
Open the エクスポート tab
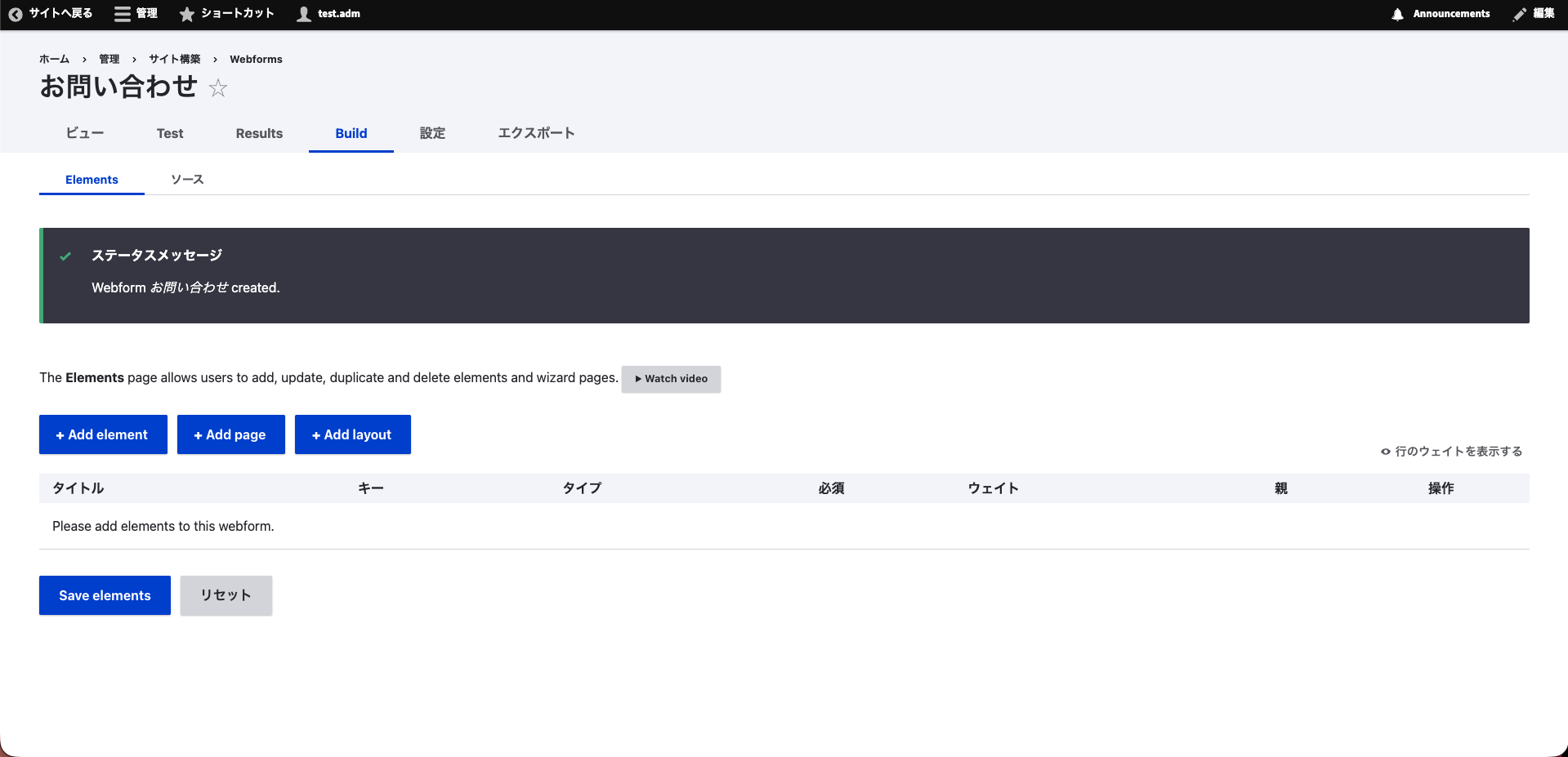click(536, 133)
